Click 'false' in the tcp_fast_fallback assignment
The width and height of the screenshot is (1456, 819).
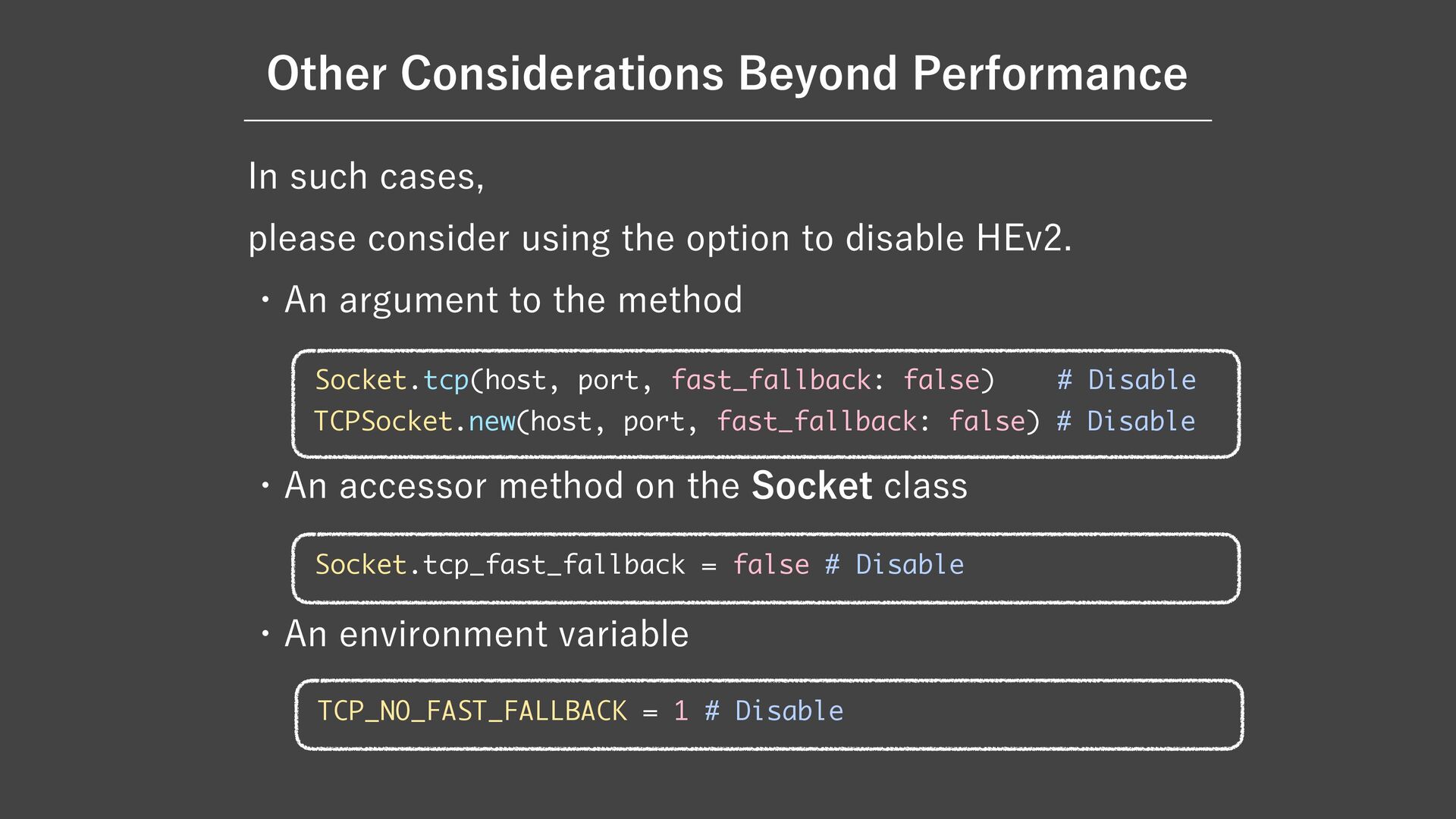point(770,565)
